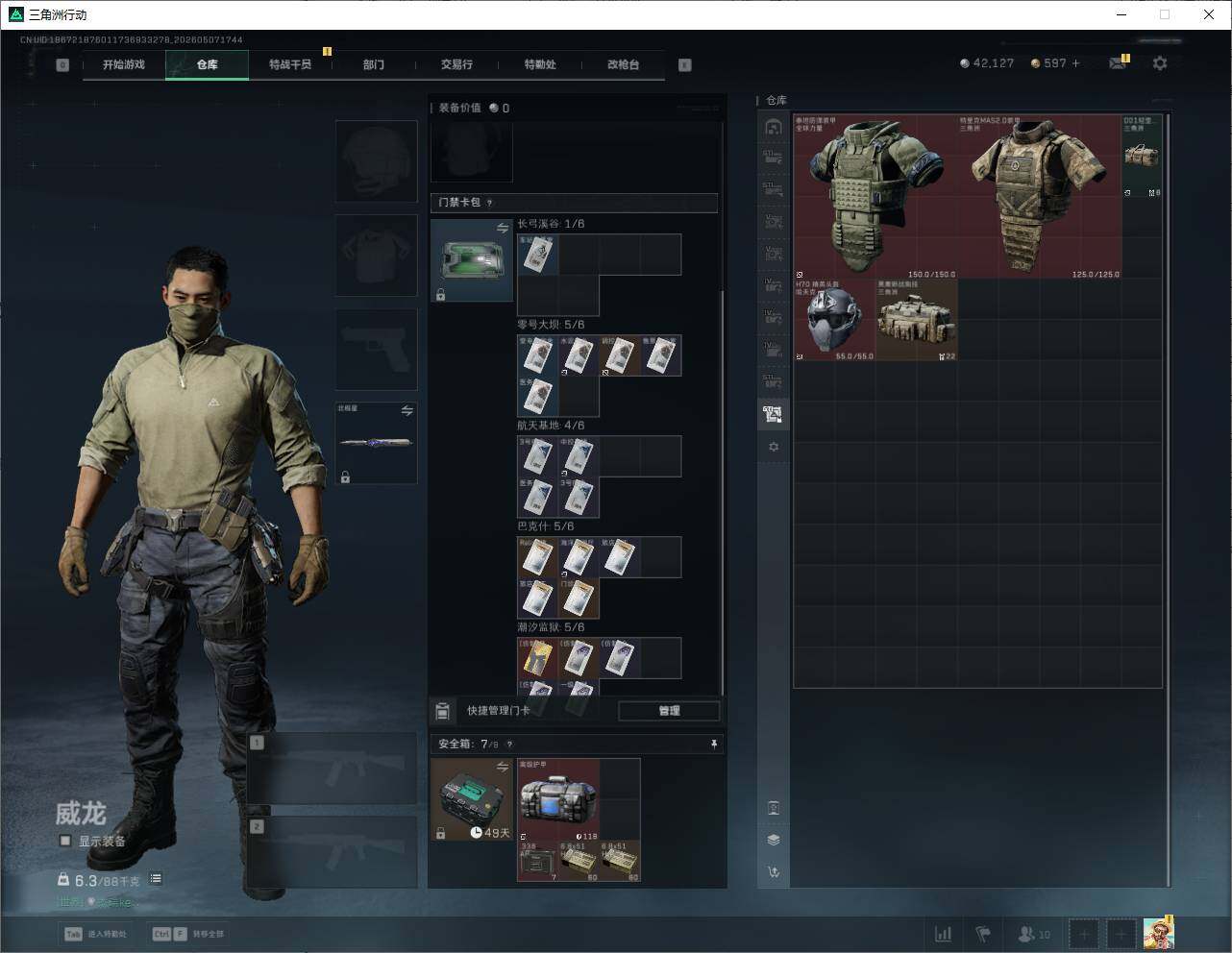The width and height of the screenshot is (1232, 953).
Task: Toggle the 显示装备 checkbox
Action: click(x=65, y=841)
